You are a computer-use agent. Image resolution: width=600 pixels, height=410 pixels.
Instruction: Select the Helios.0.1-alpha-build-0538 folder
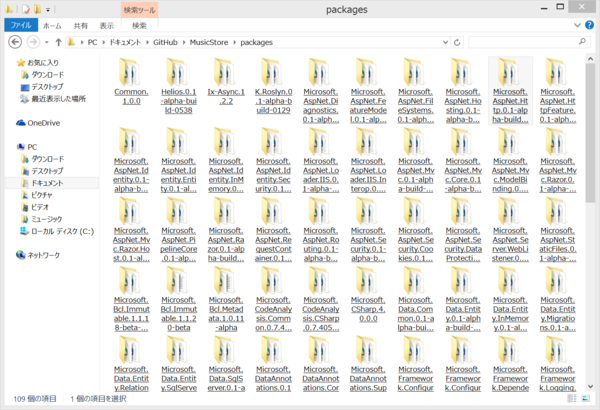coord(179,87)
